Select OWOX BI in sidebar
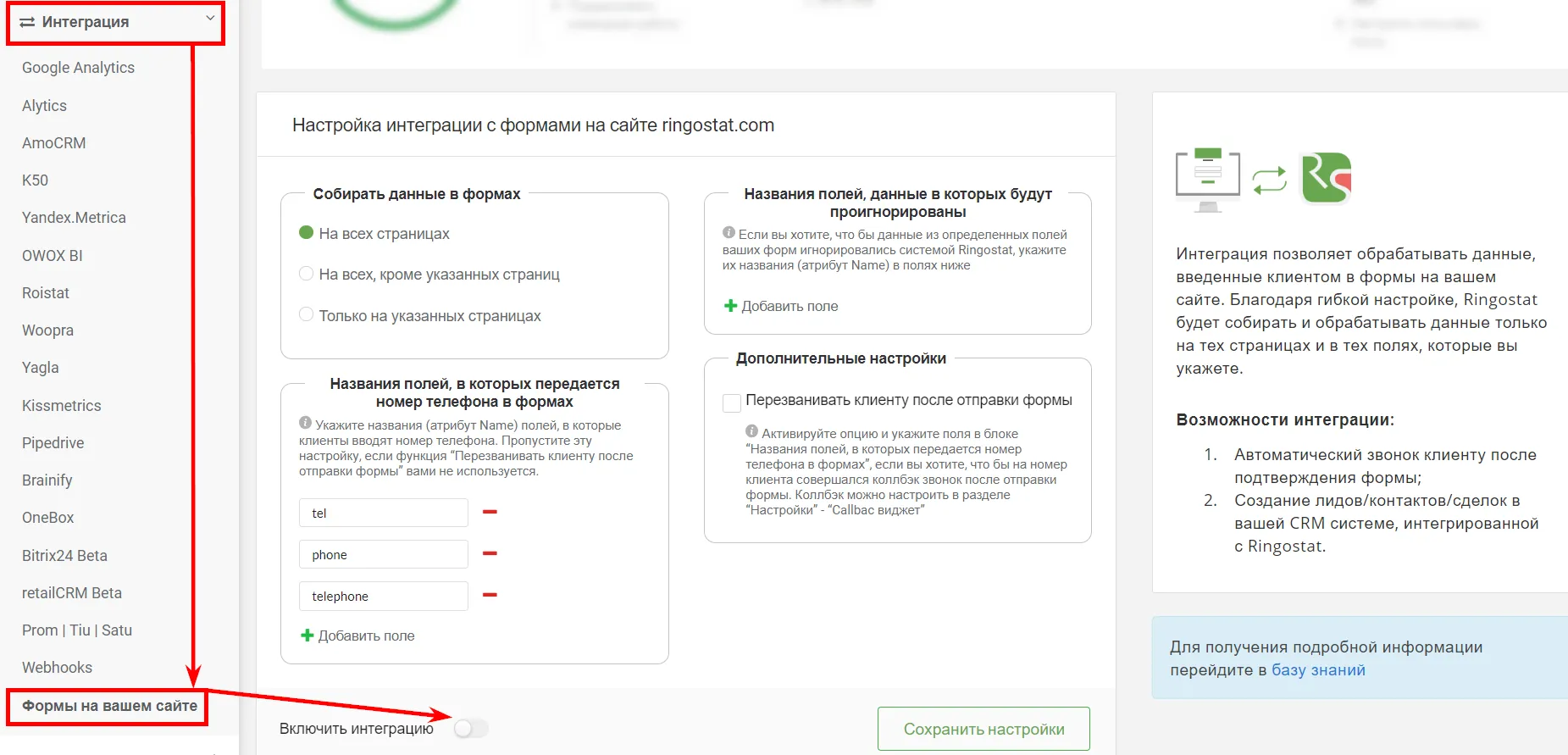This screenshot has height=755, width=1568. click(52, 256)
